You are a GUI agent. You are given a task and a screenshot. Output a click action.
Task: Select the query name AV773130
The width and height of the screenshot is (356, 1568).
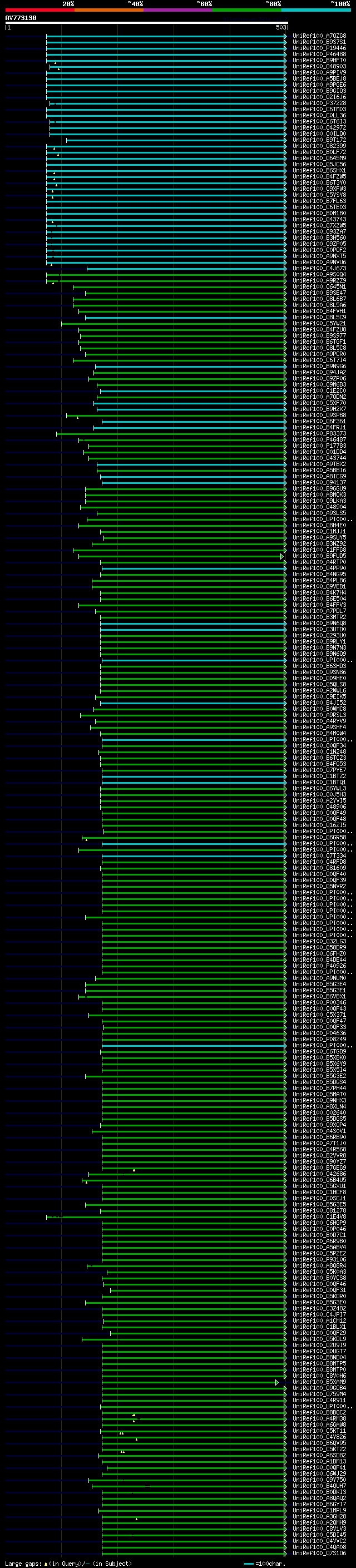click(x=21, y=18)
